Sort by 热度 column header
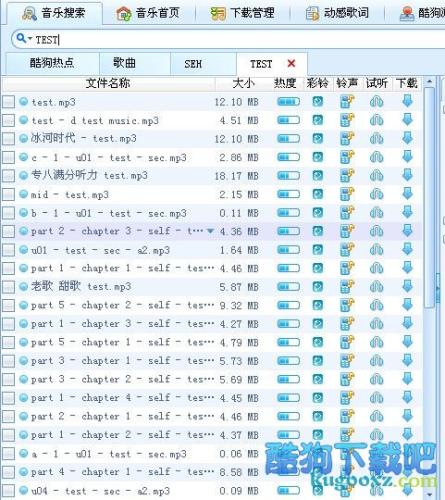This screenshot has height=500, width=445. [x=285, y=83]
